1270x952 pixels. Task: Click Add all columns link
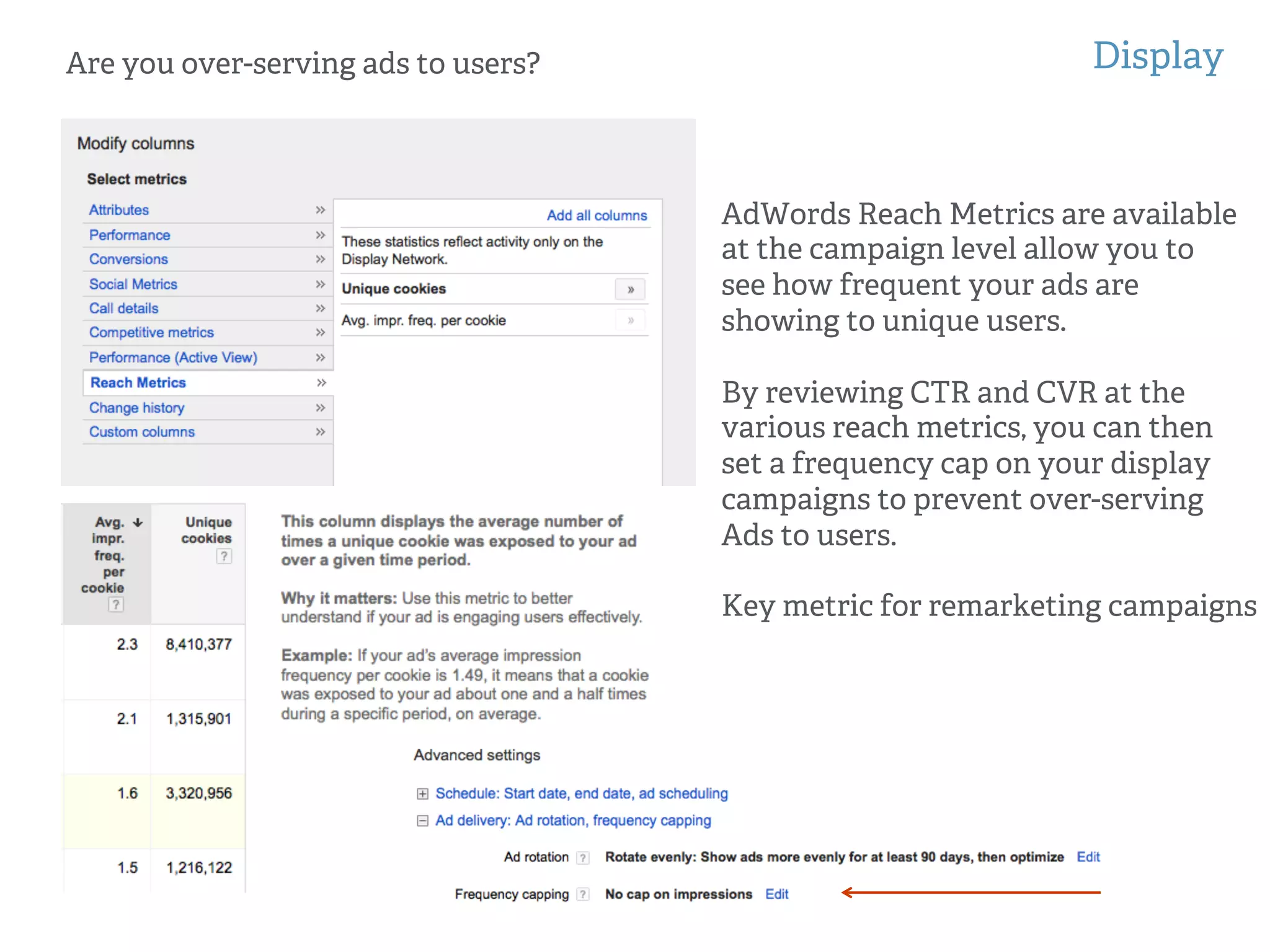coord(597,215)
